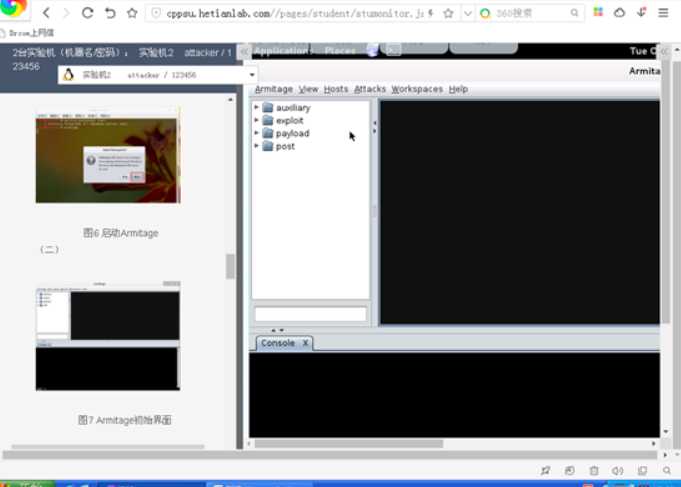
Task: Open the Attacks menu in Armitage
Action: 370,89
